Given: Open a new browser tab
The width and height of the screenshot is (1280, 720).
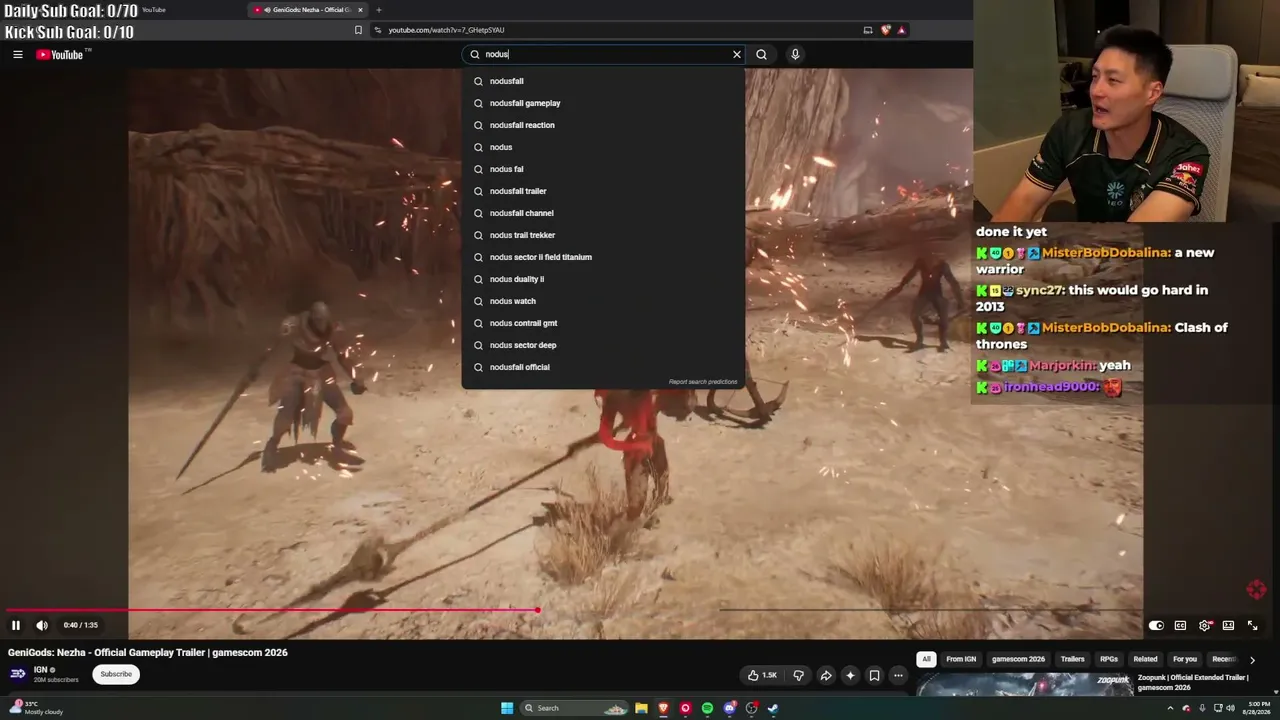Looking at the screenshot, I should point(378,10).
